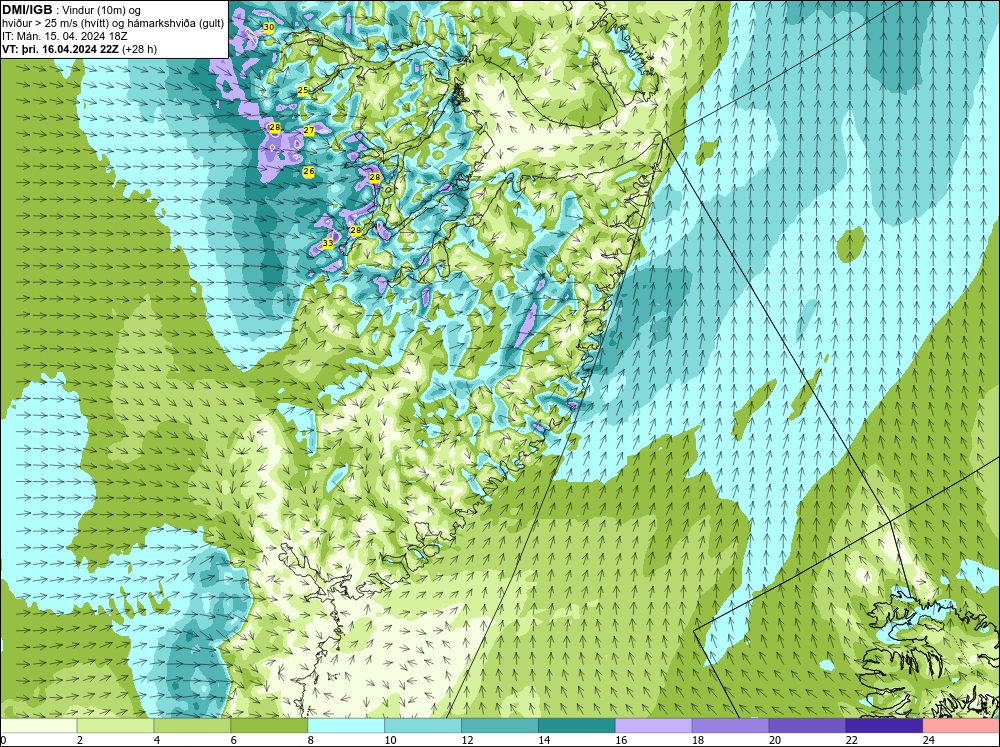Click the yellow gust label "26"
1000x747 pixels.
pyautogui.click(x=309, y=172)
